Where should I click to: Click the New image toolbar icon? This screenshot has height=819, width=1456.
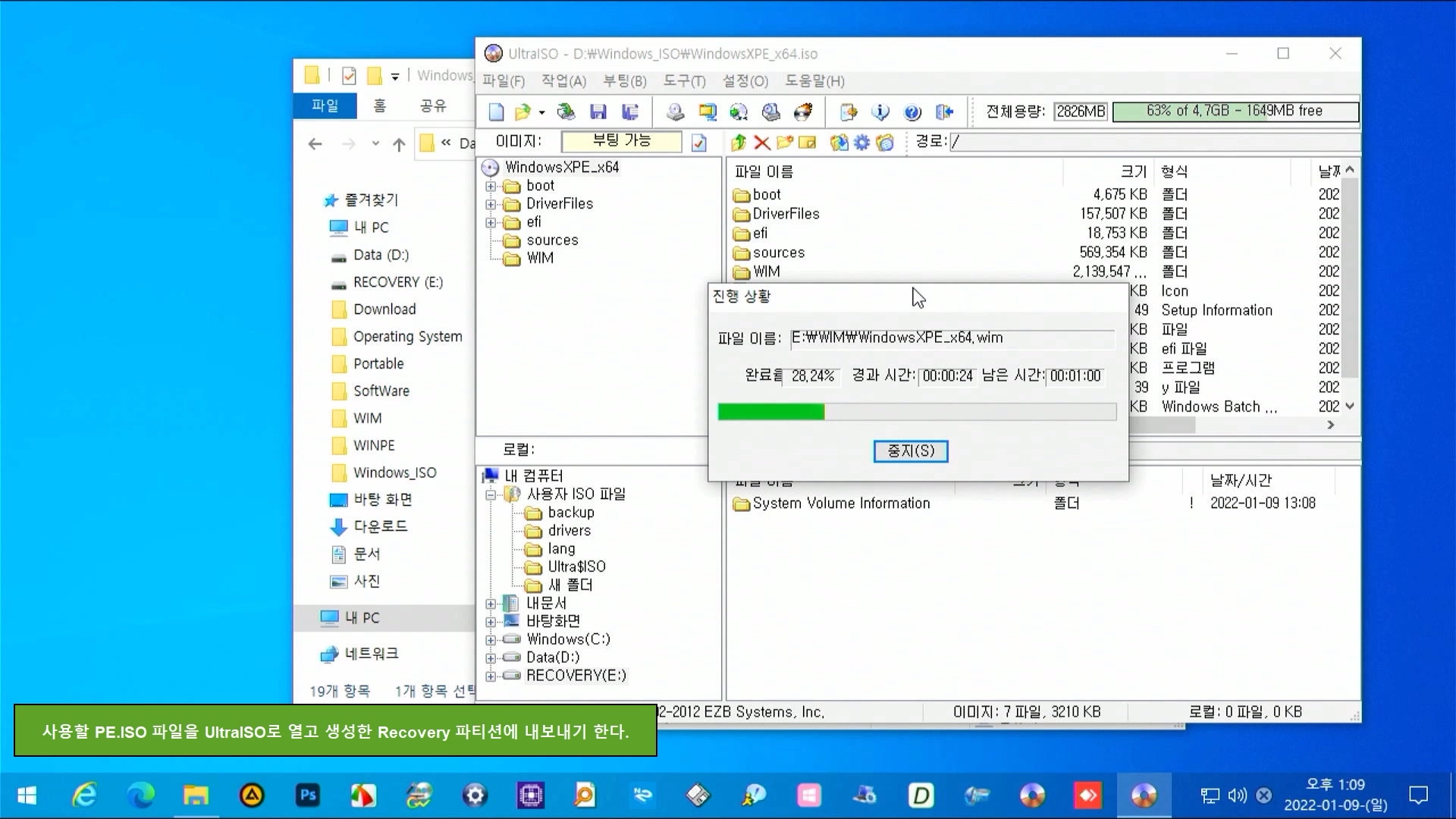pyautogui.click(x=496, y=112)
